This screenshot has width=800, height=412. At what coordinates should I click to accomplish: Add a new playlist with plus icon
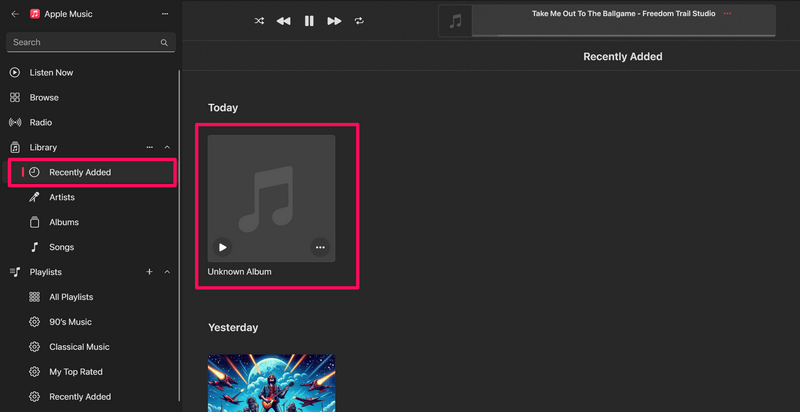tap(150, 272)
